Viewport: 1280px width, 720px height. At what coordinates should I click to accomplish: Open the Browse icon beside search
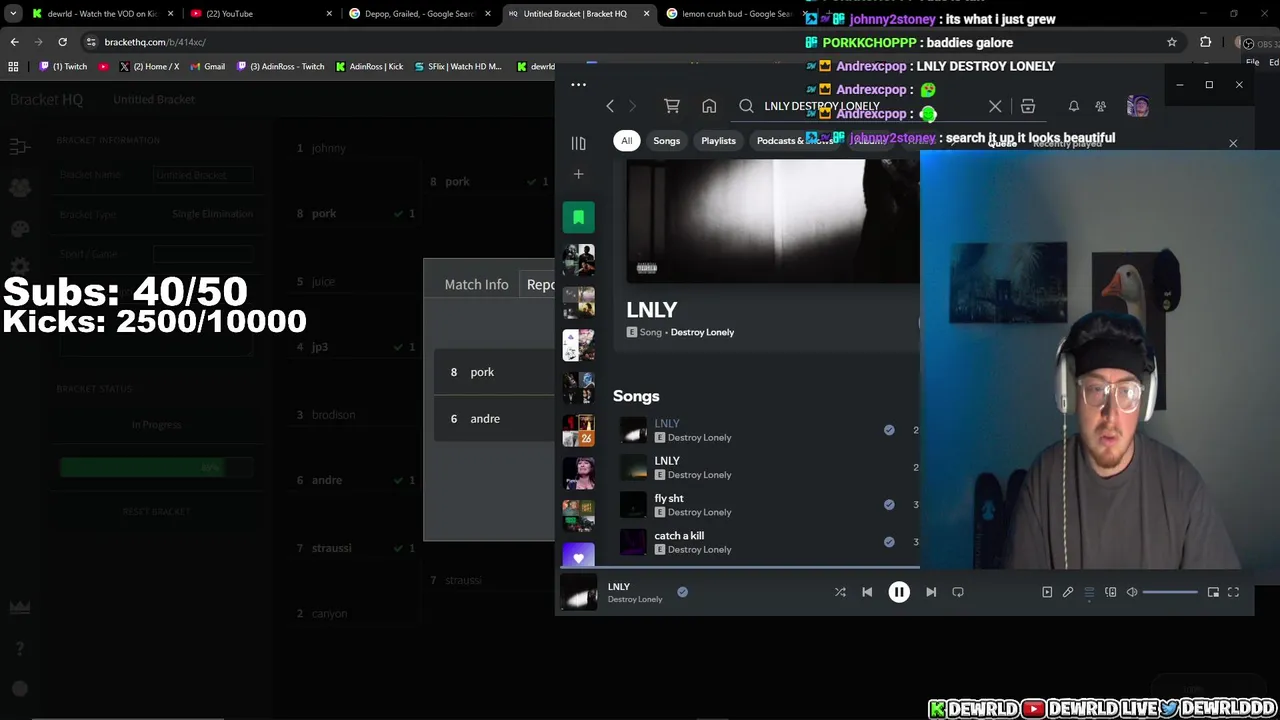pos(1027,106)
